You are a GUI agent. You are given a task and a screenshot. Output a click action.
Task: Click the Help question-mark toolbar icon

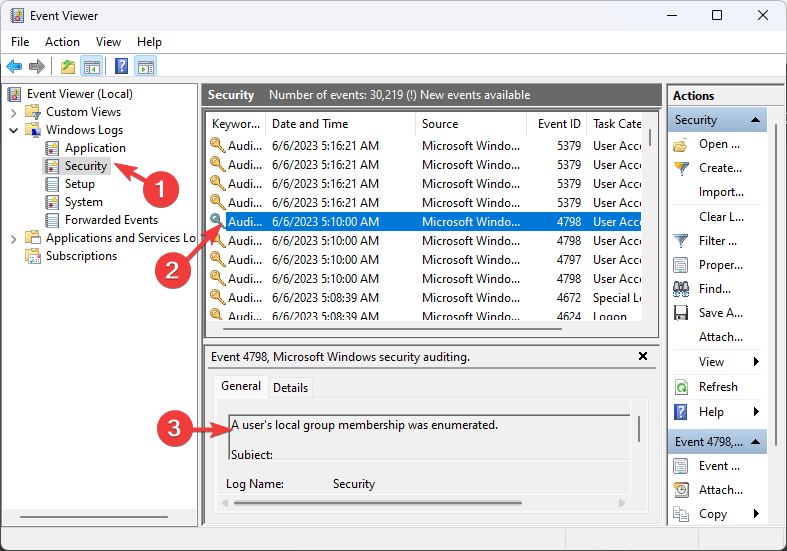point(121,67)
